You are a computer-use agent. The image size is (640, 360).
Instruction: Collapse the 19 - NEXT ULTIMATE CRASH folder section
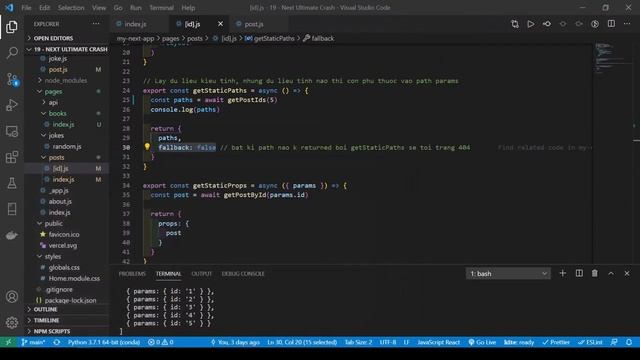tap(67, 49)
